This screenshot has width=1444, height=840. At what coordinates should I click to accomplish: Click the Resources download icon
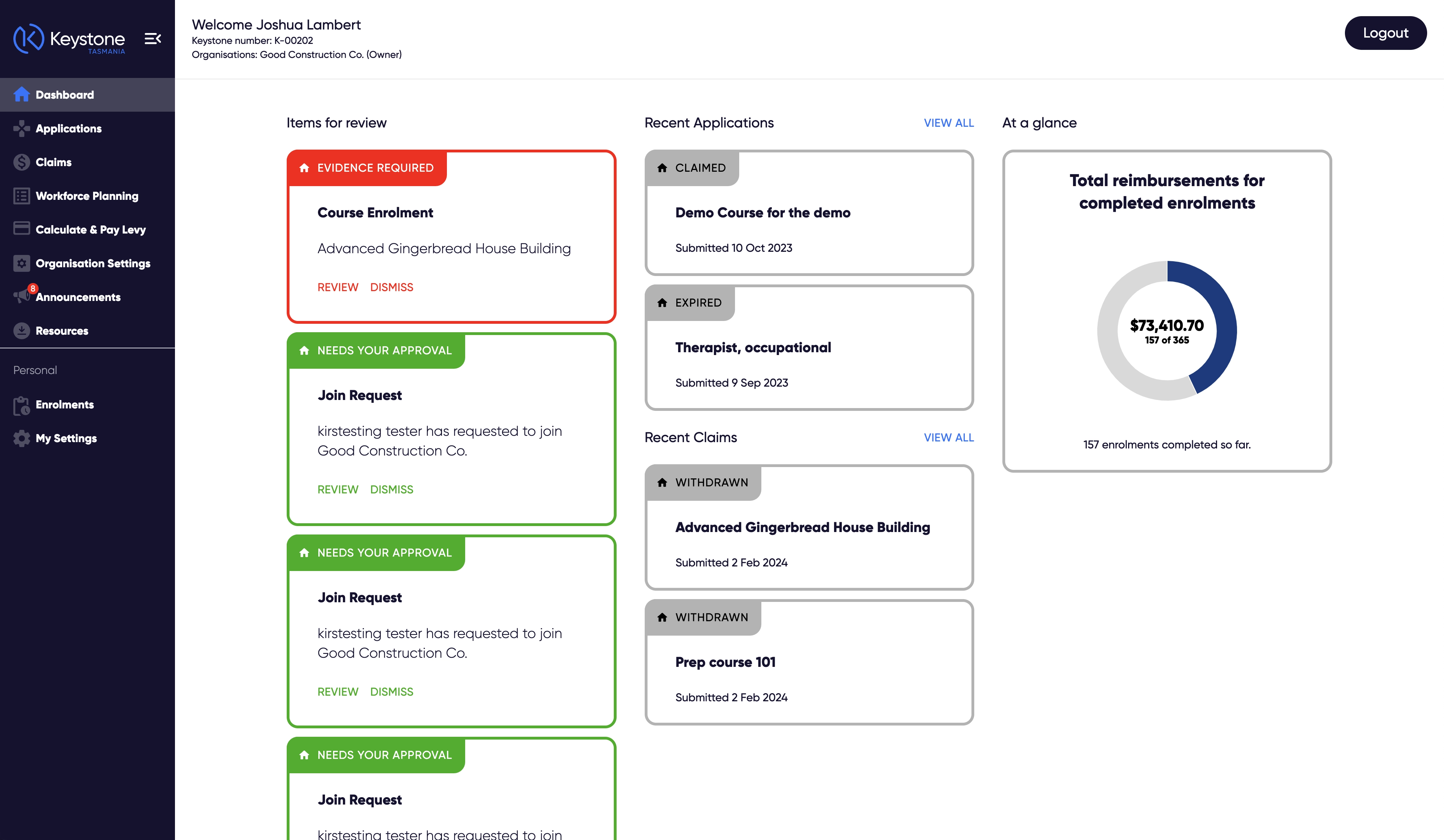21,330
